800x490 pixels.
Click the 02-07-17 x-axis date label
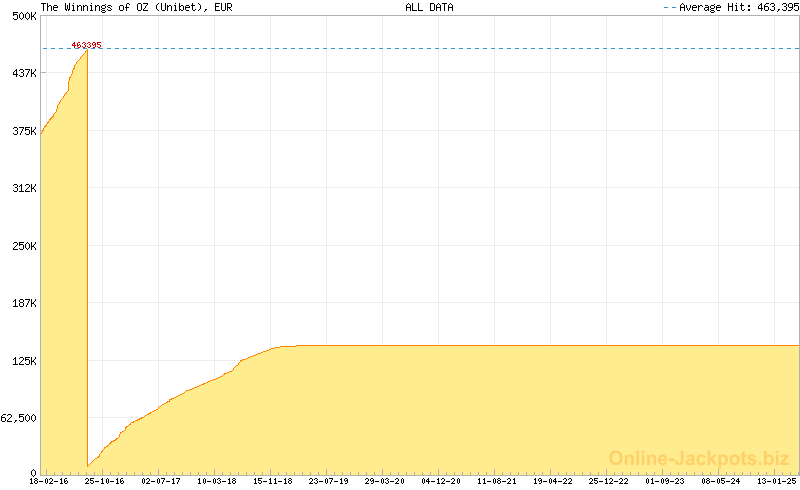pyautogui.click(x=160, y=481)
